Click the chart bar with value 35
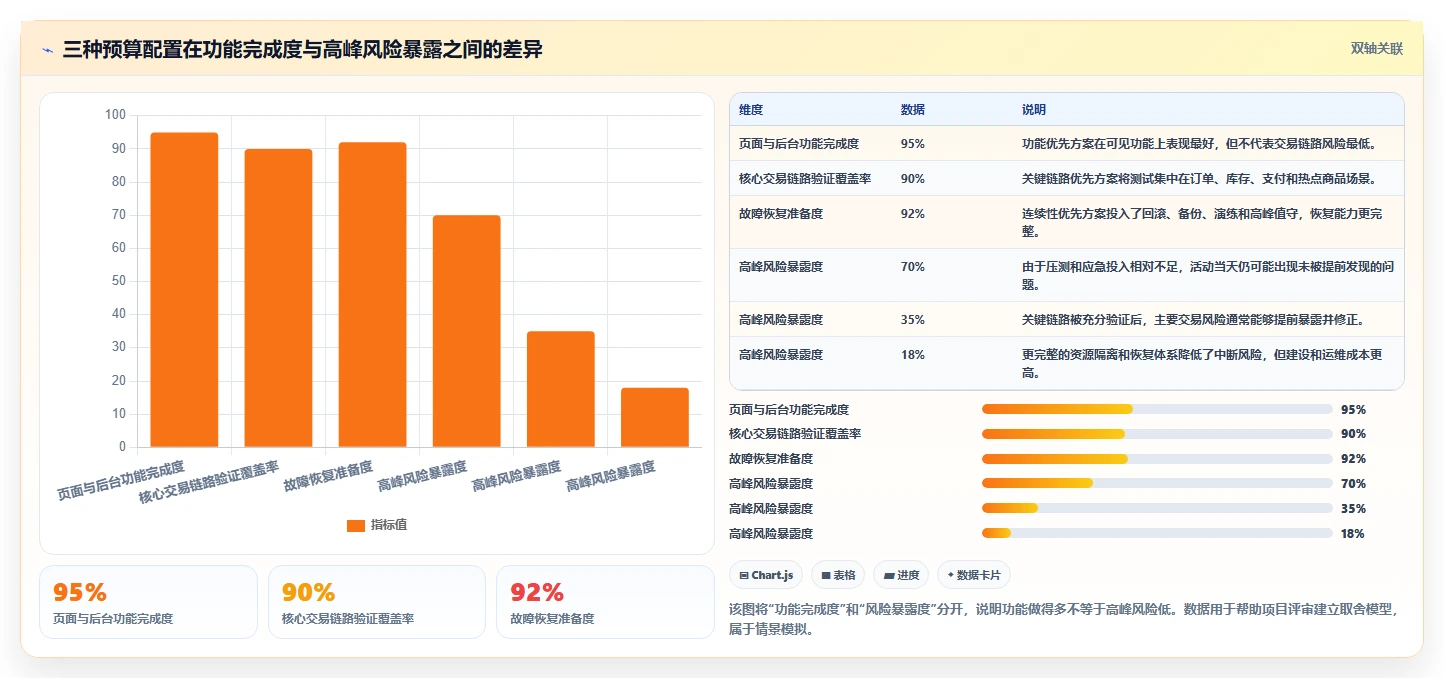This screenshot has height=678, width=1444. (560, 389)
